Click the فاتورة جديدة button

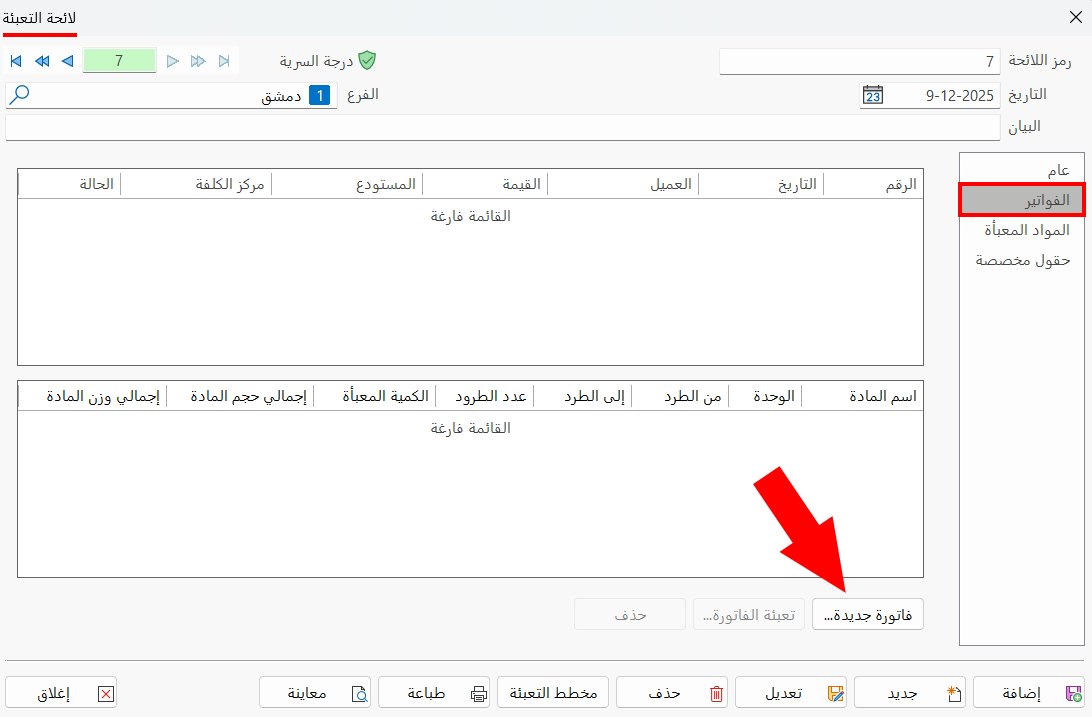pyautogui.click(x=868, y=614)
